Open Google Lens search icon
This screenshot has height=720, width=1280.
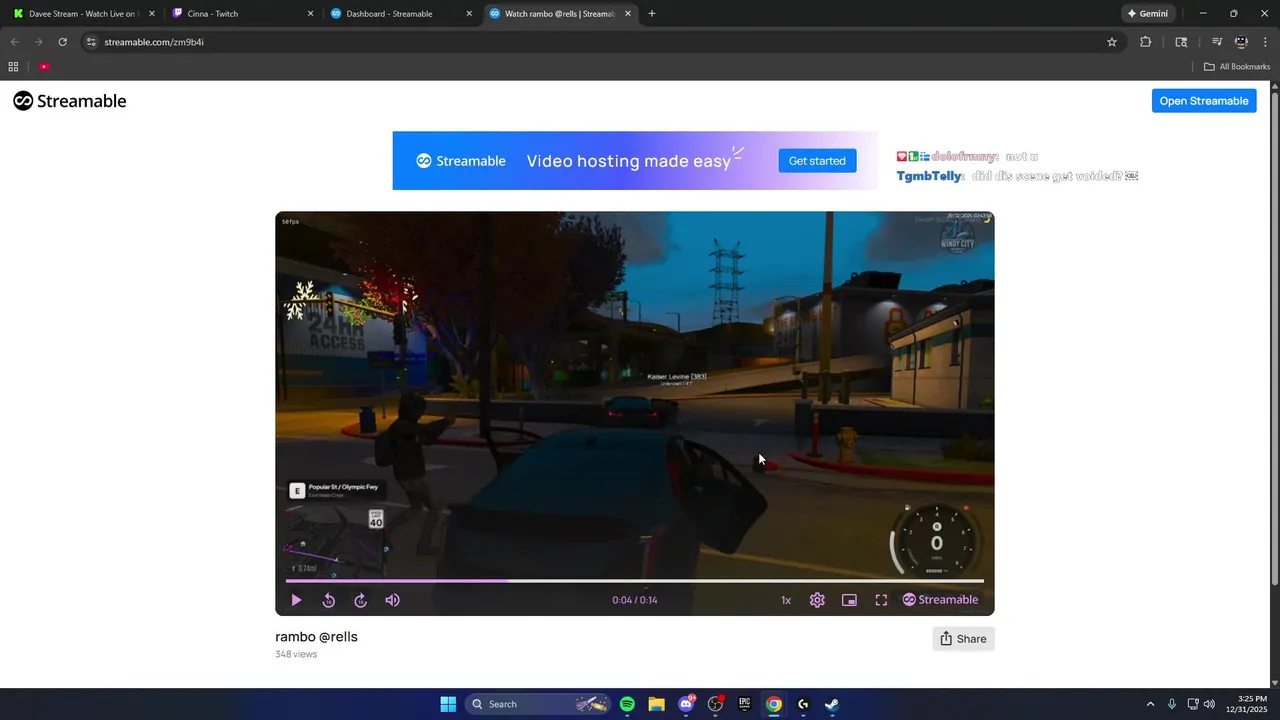pos(1181,42)
